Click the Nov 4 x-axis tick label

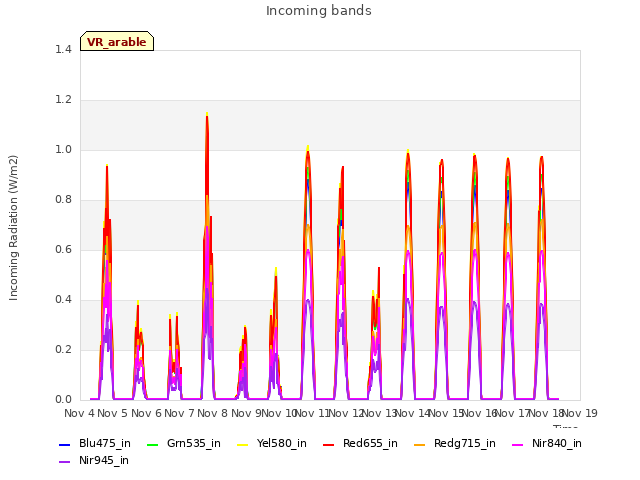click(80, 413)
